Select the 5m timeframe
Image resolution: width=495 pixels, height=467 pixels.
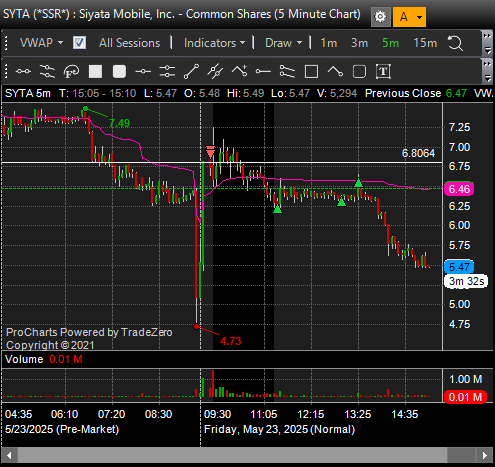pyautogui.click(x=390, y=43)
